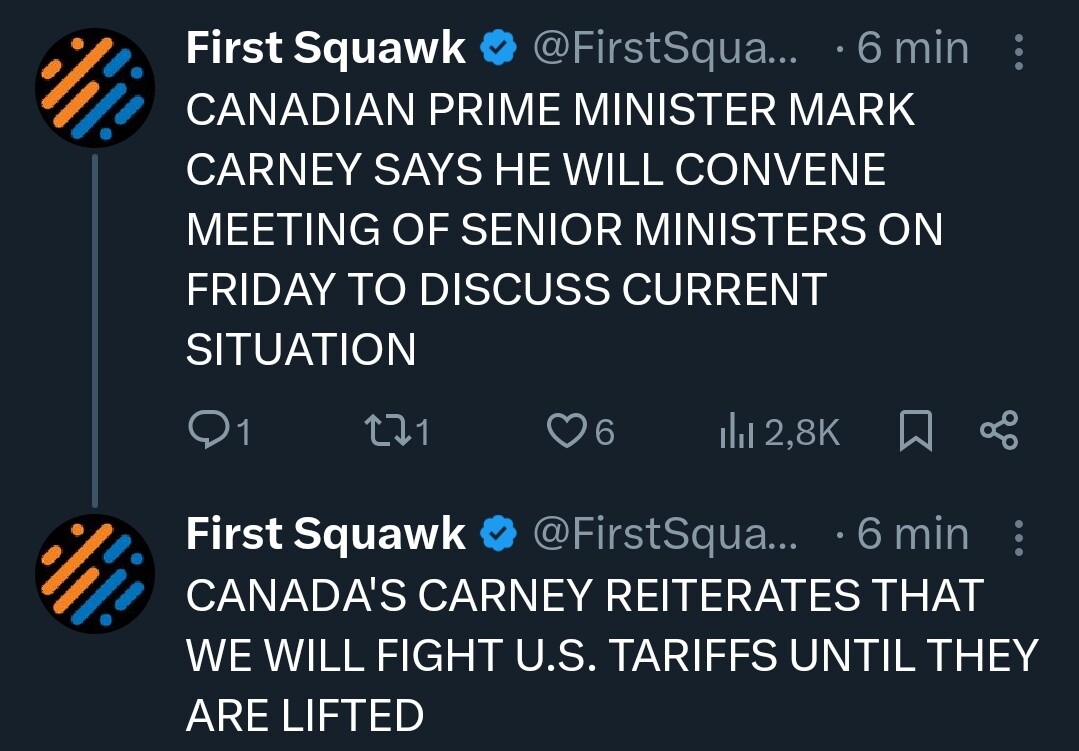Open First Squawk avatar on second tweet
Image resolution: width=1079 pixels, height=751 pixels.
[95, 573]
